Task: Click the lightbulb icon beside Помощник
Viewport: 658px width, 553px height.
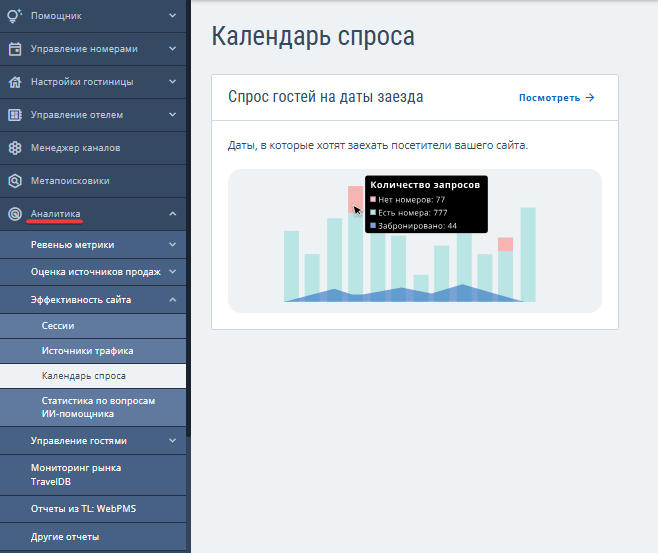Action: pos(15,16)
